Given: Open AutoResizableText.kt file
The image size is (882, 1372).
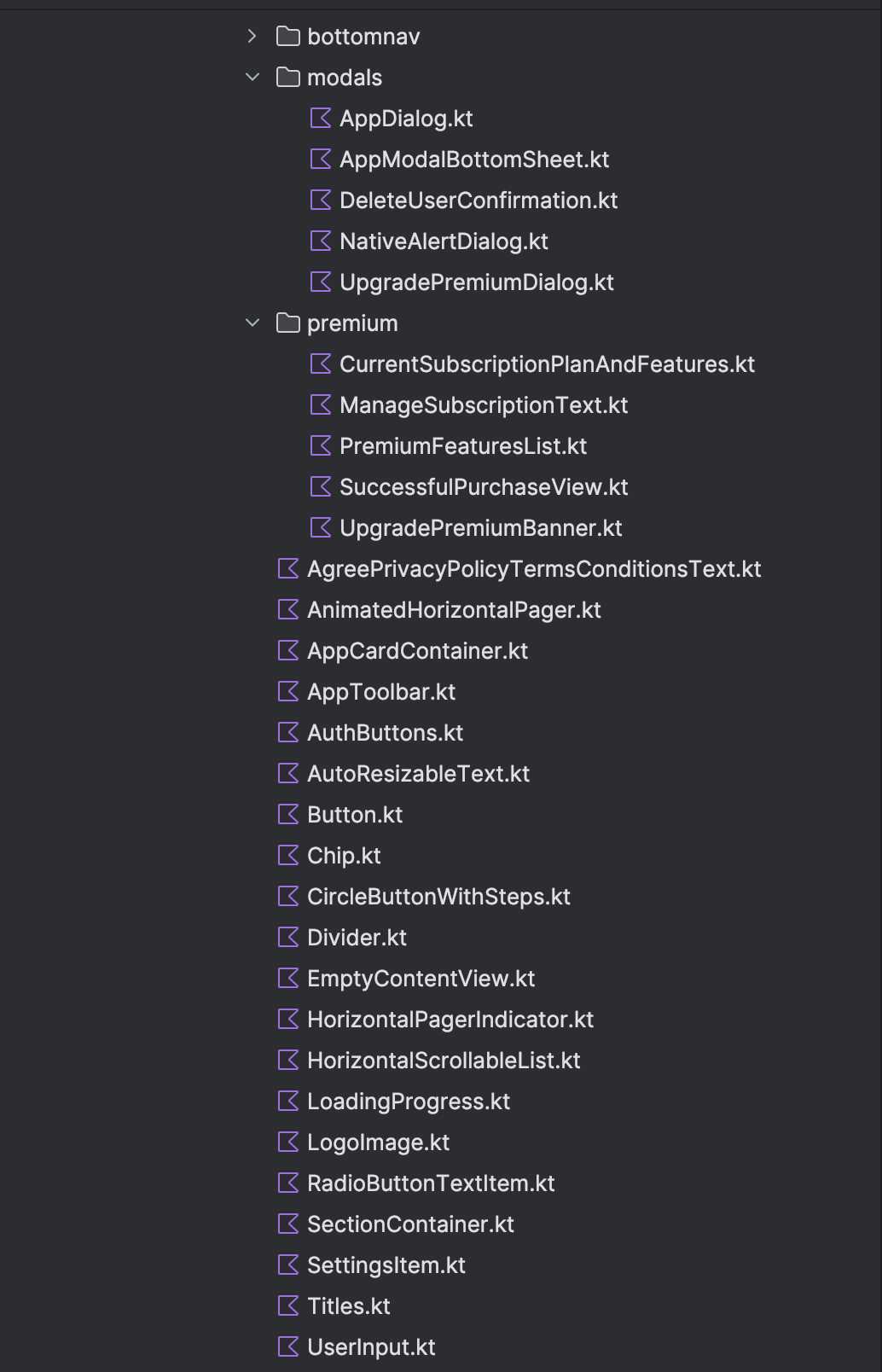Looking at the screenshot, I should tap(418, 774).
